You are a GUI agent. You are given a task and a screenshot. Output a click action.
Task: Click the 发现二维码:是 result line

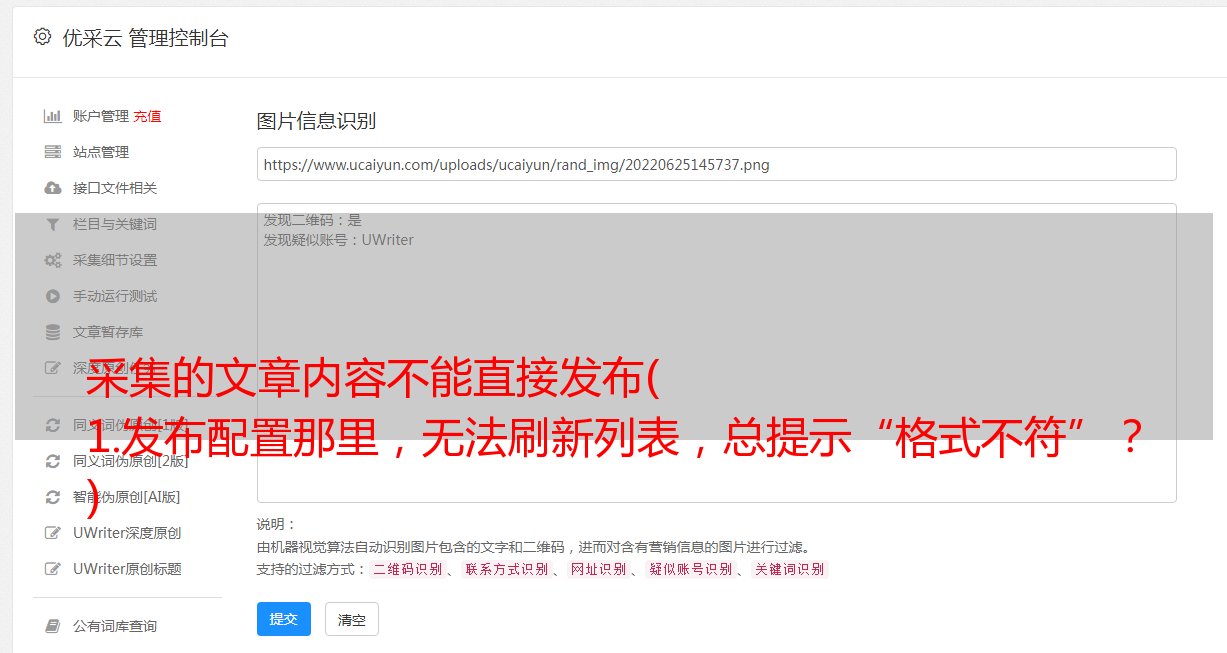(312, 220)
